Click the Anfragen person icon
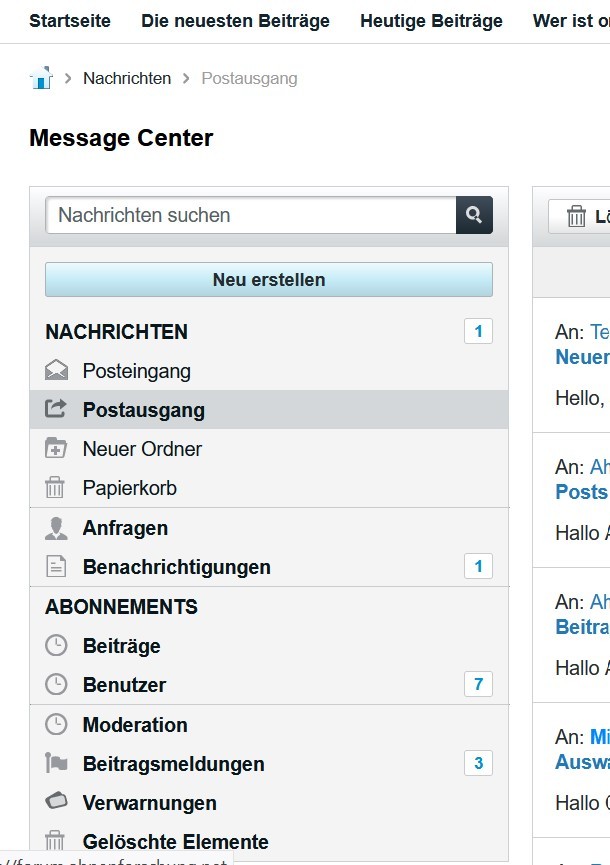 pos(57,528)
